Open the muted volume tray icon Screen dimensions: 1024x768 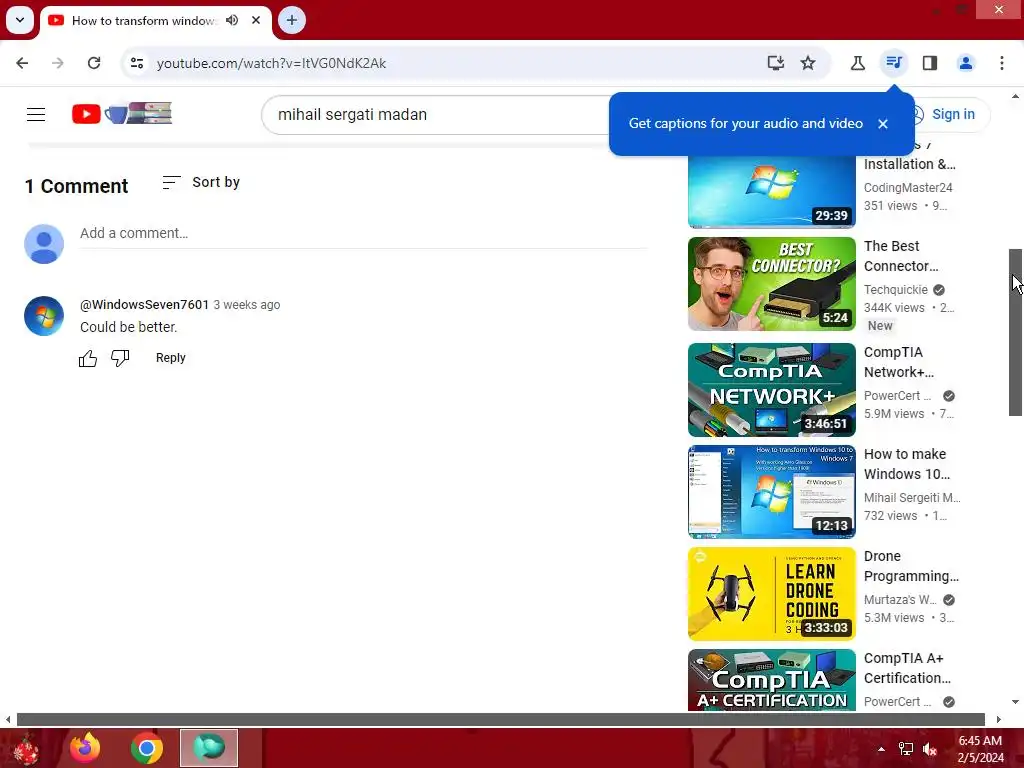click(930, 749)
